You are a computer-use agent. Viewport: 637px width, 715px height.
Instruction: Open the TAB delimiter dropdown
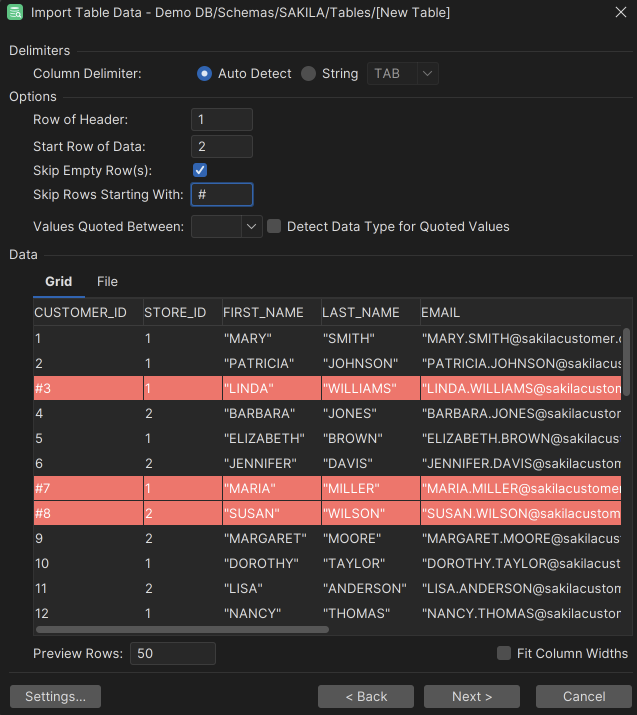pos(404,74)
